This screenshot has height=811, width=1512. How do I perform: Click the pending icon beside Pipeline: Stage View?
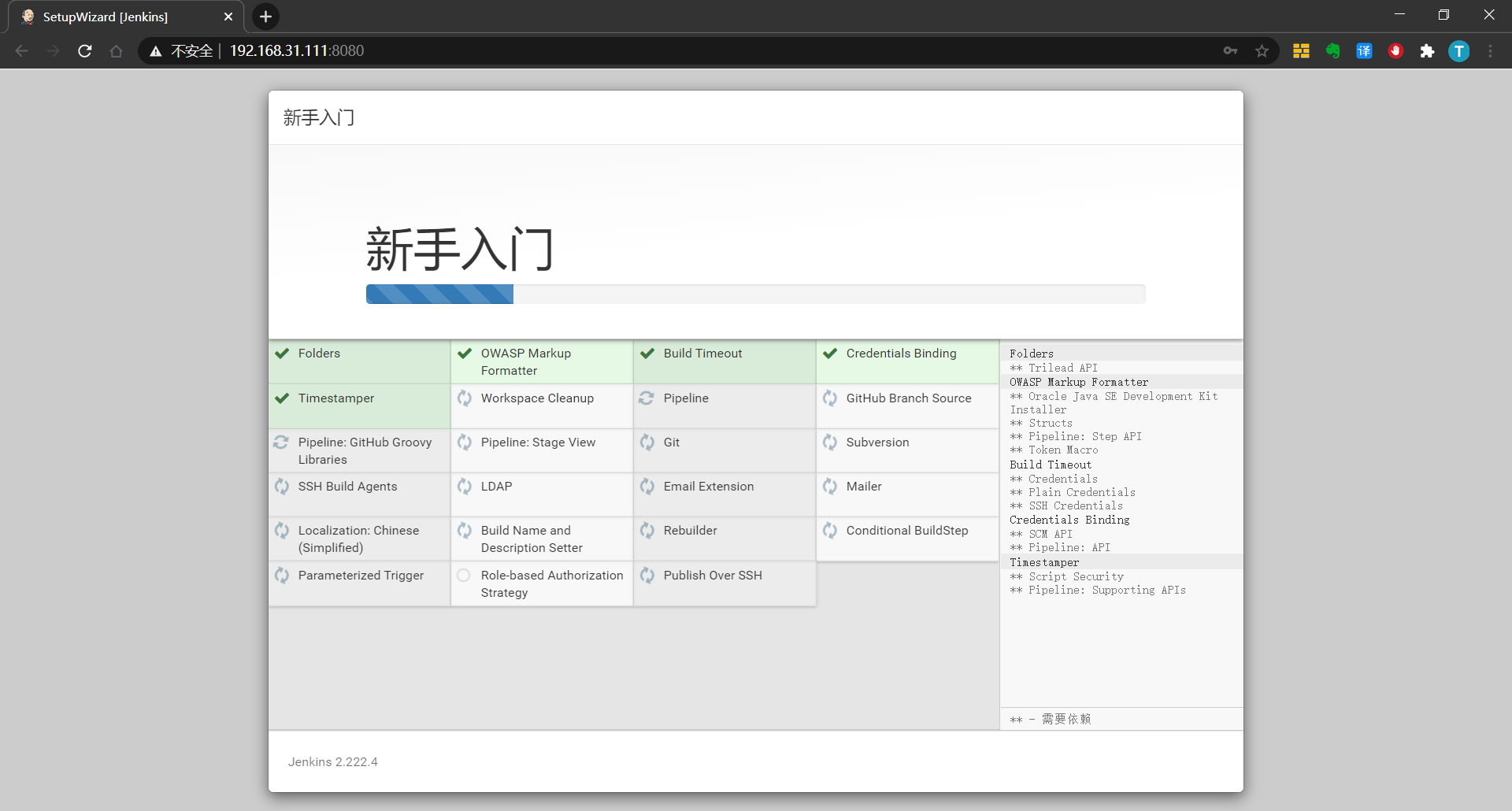pos(465,443)
